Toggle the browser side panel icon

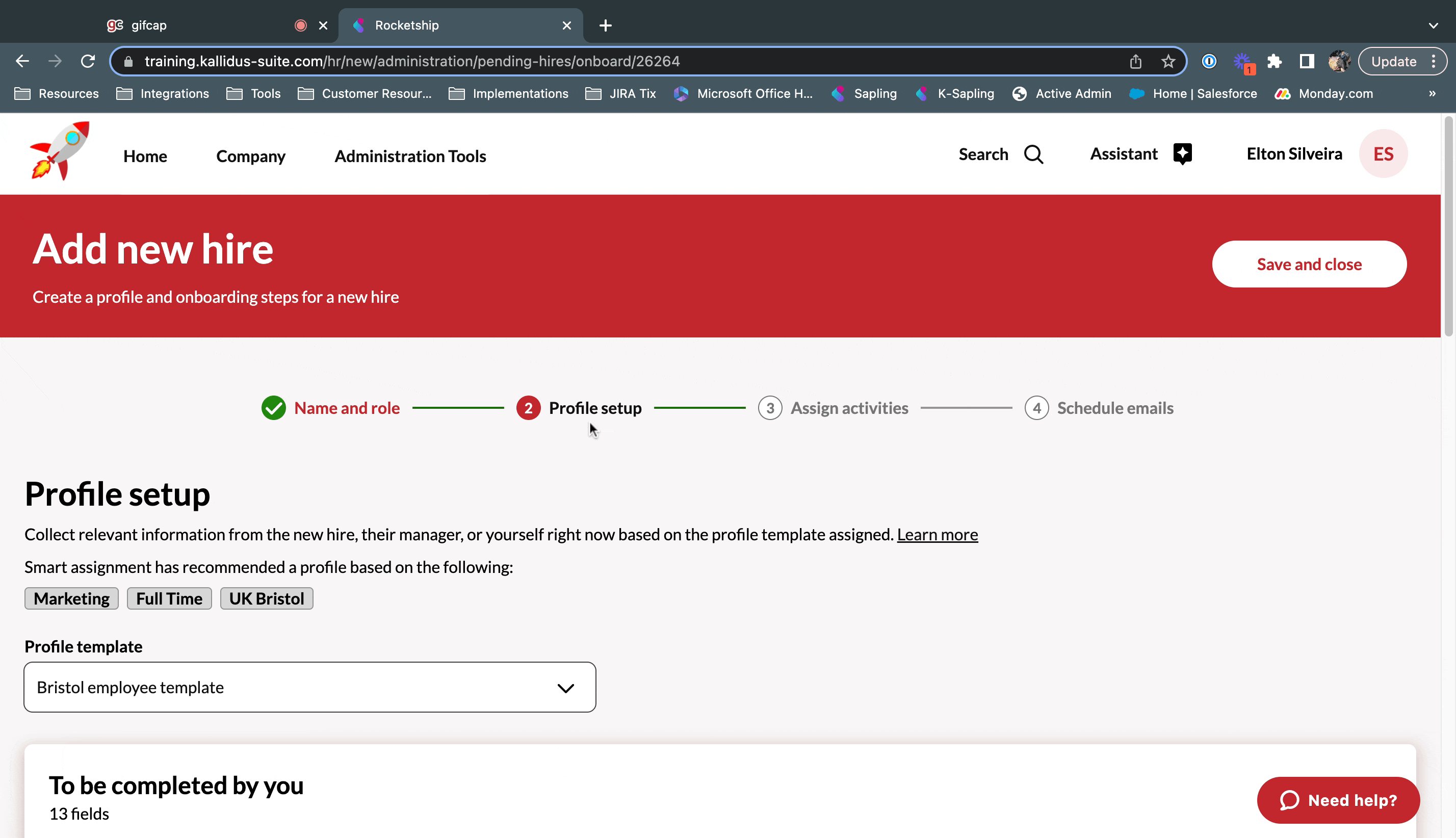click(1306, 62)
